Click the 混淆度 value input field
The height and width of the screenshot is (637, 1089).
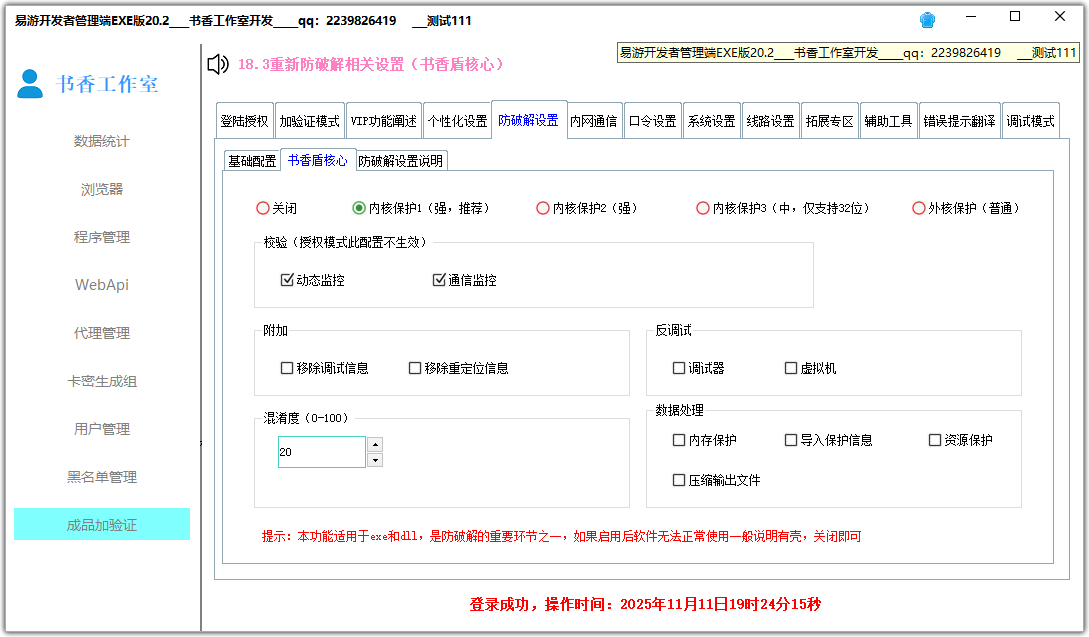point(321,451)
